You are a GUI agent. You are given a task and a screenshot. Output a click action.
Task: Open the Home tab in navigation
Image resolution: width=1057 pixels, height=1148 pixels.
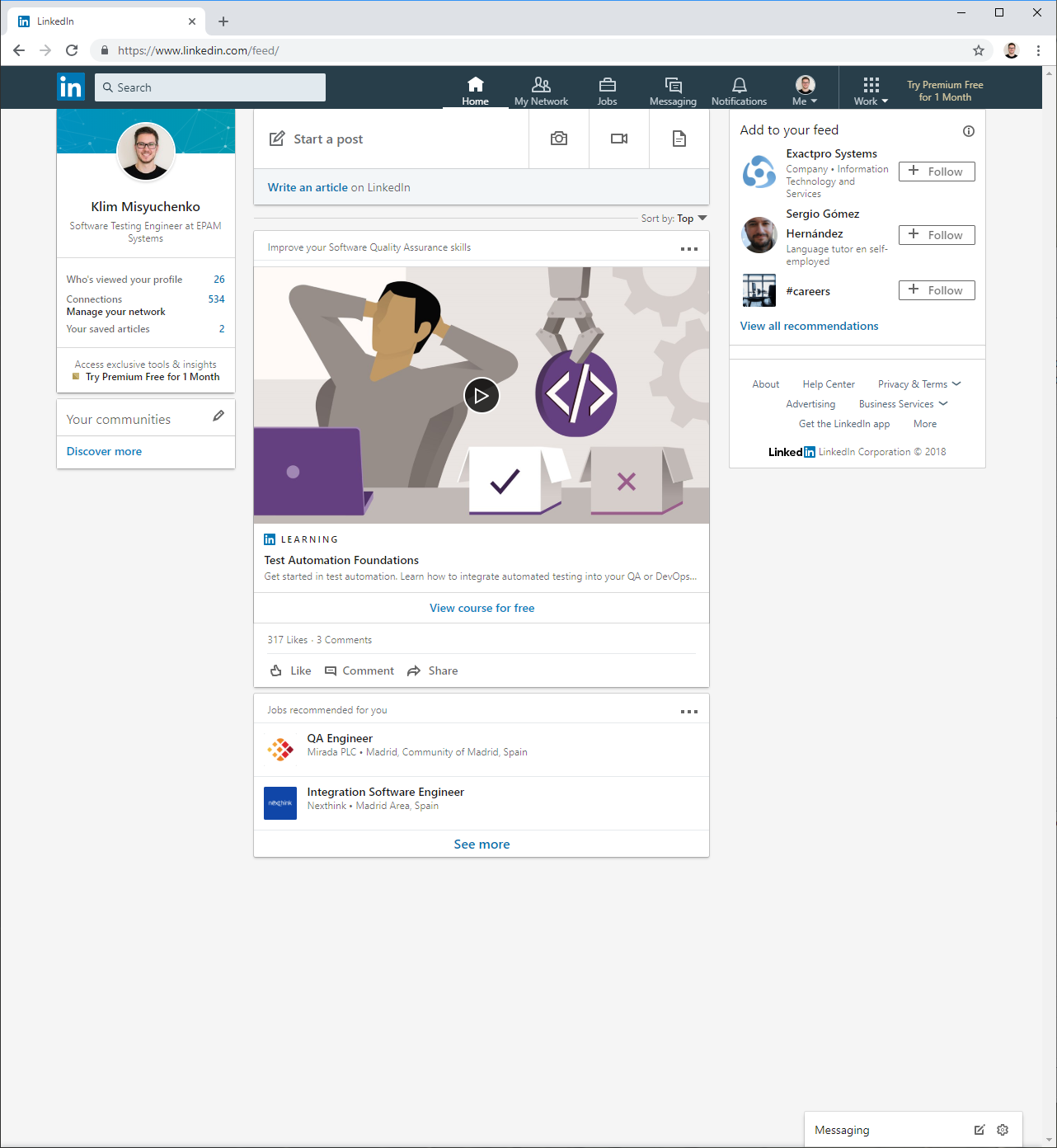[x=475, y=91]
